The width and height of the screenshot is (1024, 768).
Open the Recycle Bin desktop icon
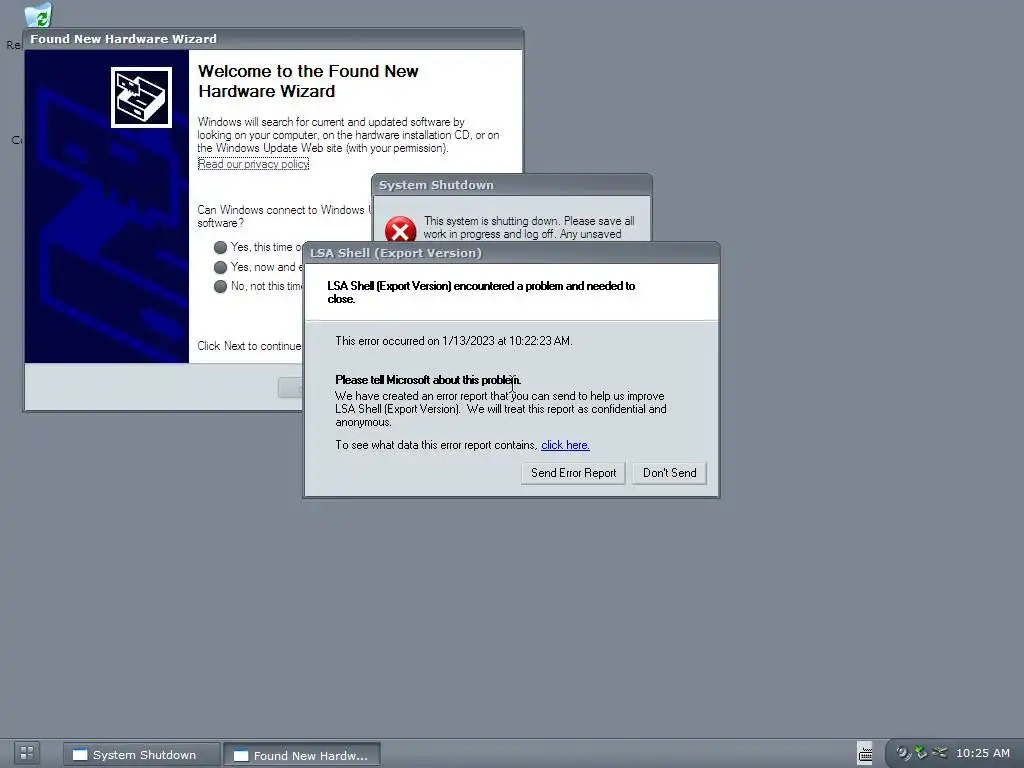tap(38, 14)
